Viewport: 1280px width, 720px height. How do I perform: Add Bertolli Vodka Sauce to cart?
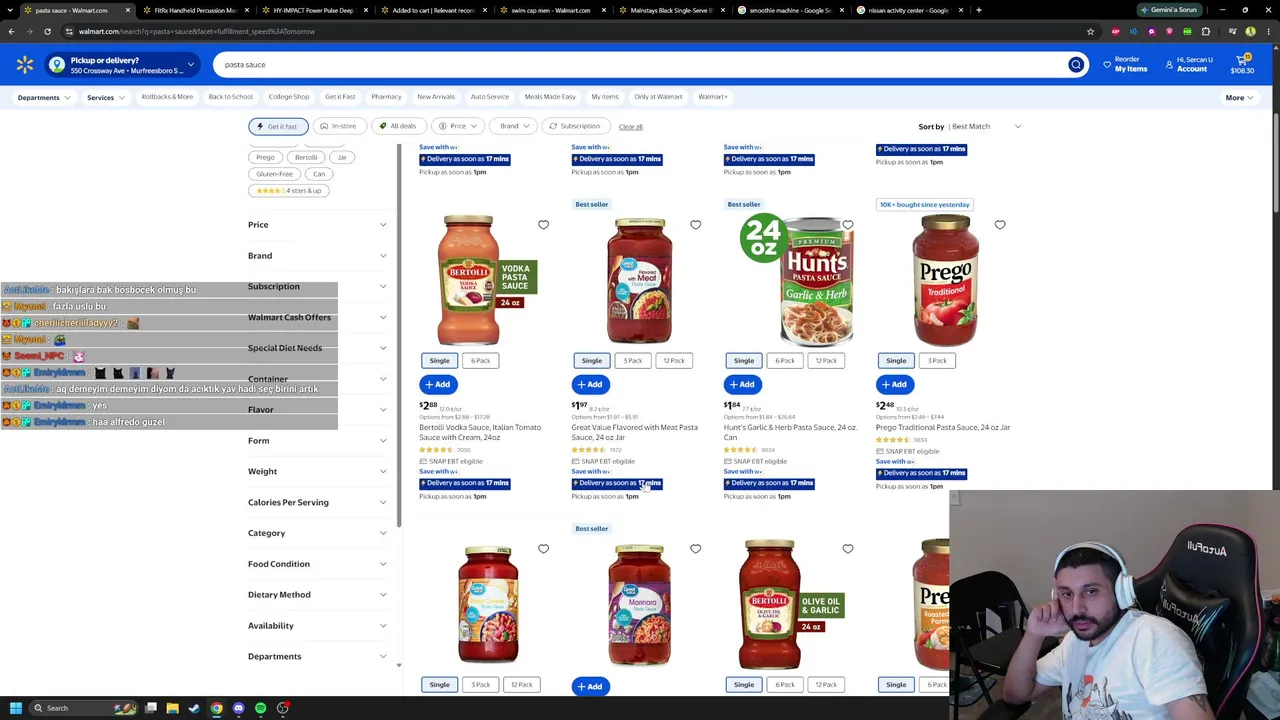coord(437,385)
